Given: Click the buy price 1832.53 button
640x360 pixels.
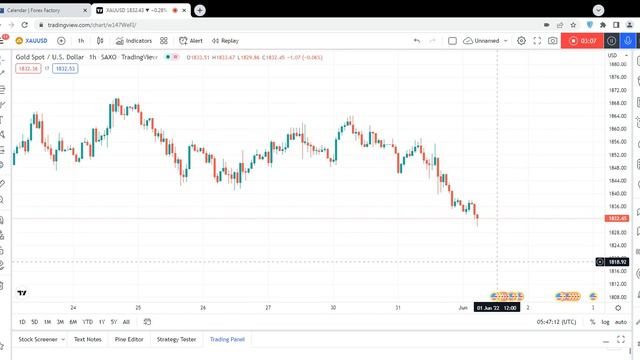Looking at the screenshot, I should click(x=65, y=69).
